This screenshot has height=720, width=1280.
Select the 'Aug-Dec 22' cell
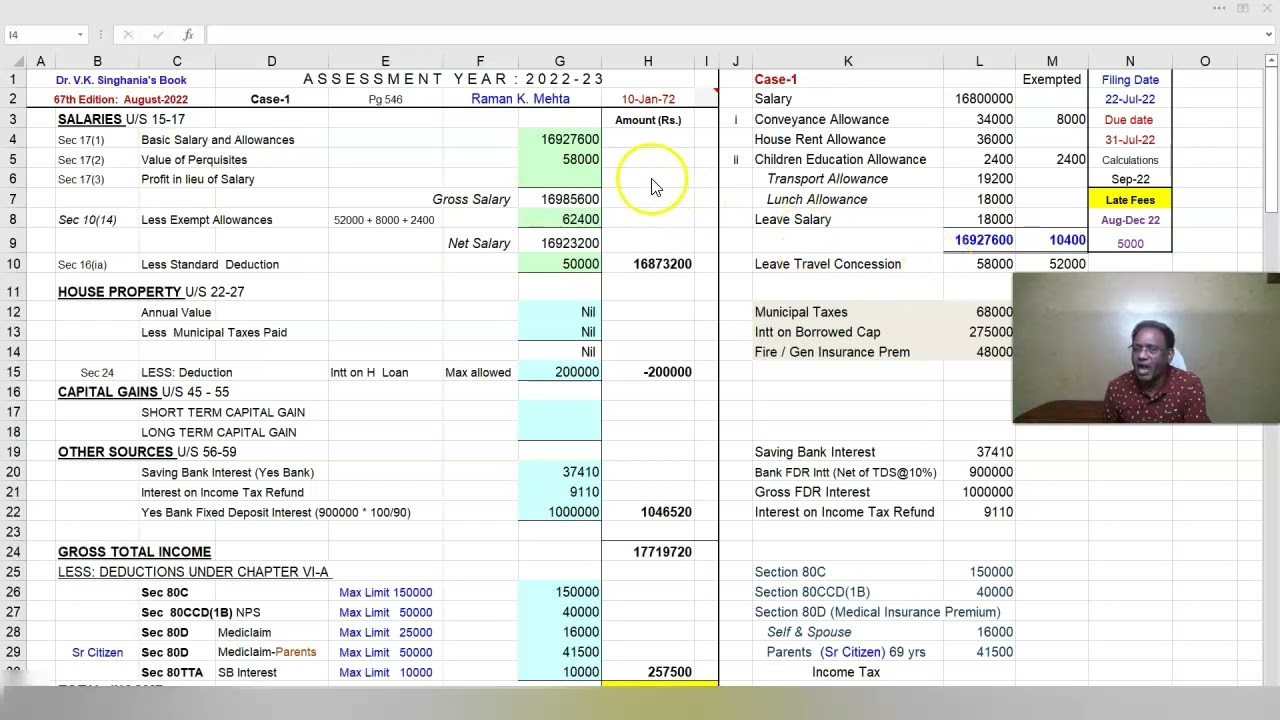point(1130,220)
